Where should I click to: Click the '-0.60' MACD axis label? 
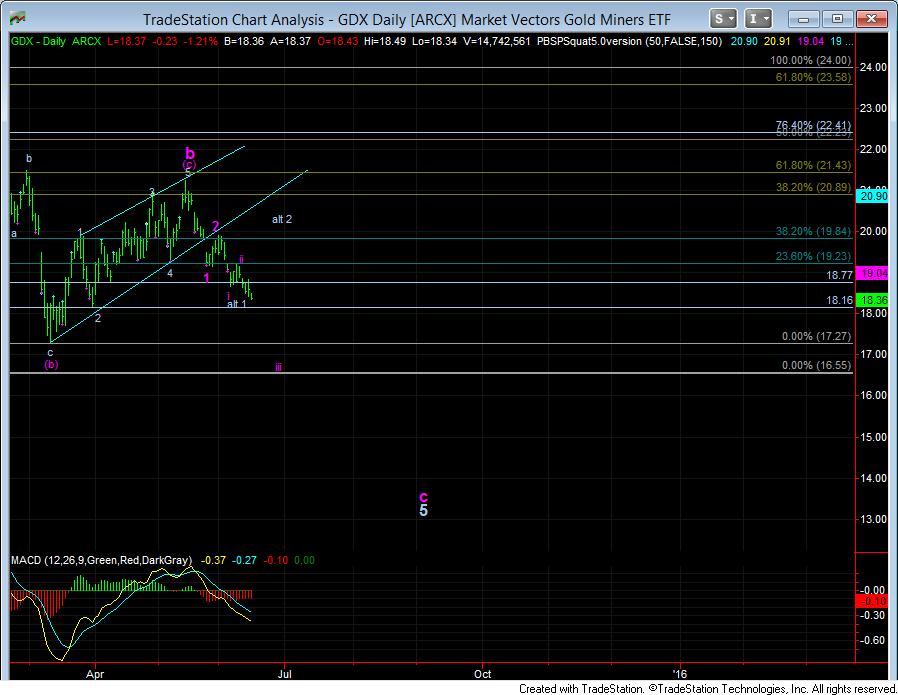pyautogui.click(x=874, y=641)
